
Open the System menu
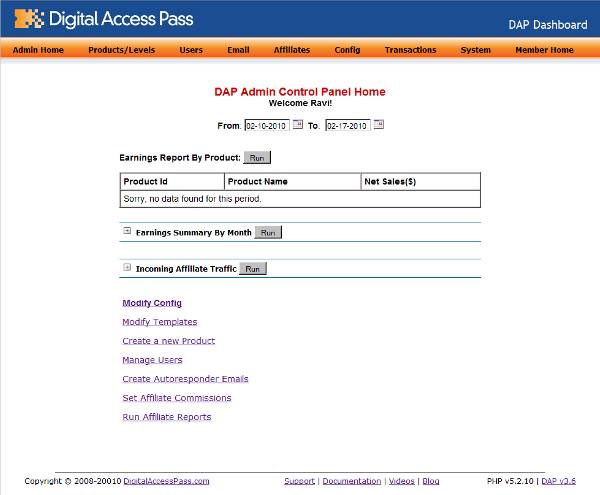pyautogui.click(x=476, y=50)
